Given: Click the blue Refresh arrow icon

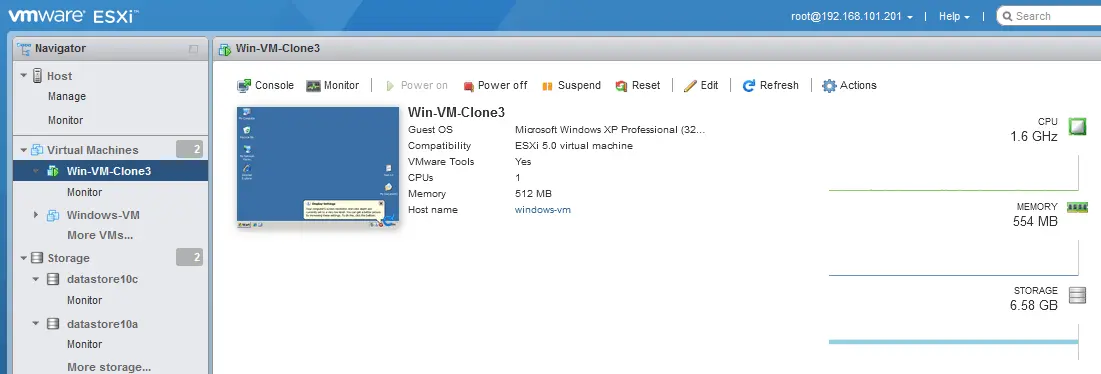Looking at the screenshot, I should click(749, 86).
